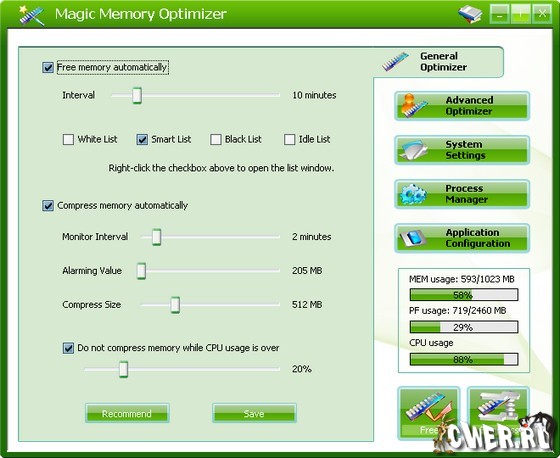Click the MEM usage 58% progress bar

point(464,295)
